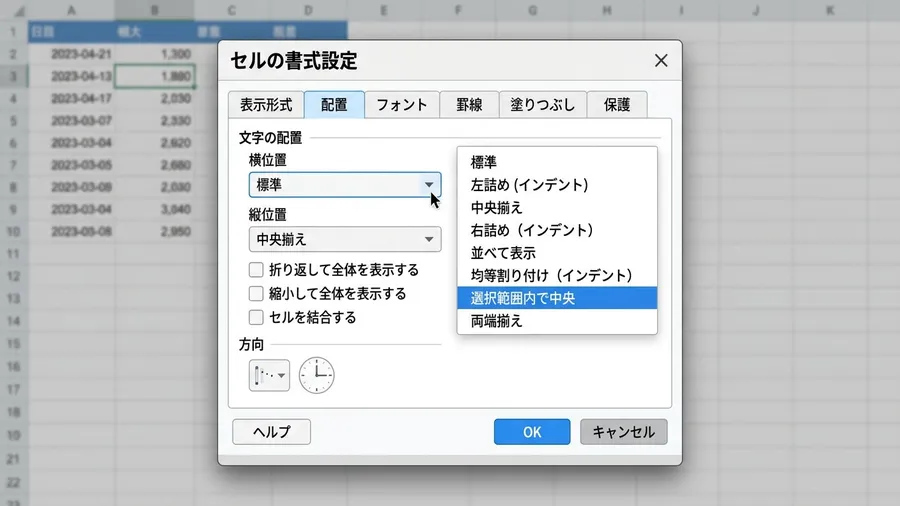The image size is (900, 506).
Task: Click the cell showing 2,950
Action: pyautogui.click(x=154, y=232)
